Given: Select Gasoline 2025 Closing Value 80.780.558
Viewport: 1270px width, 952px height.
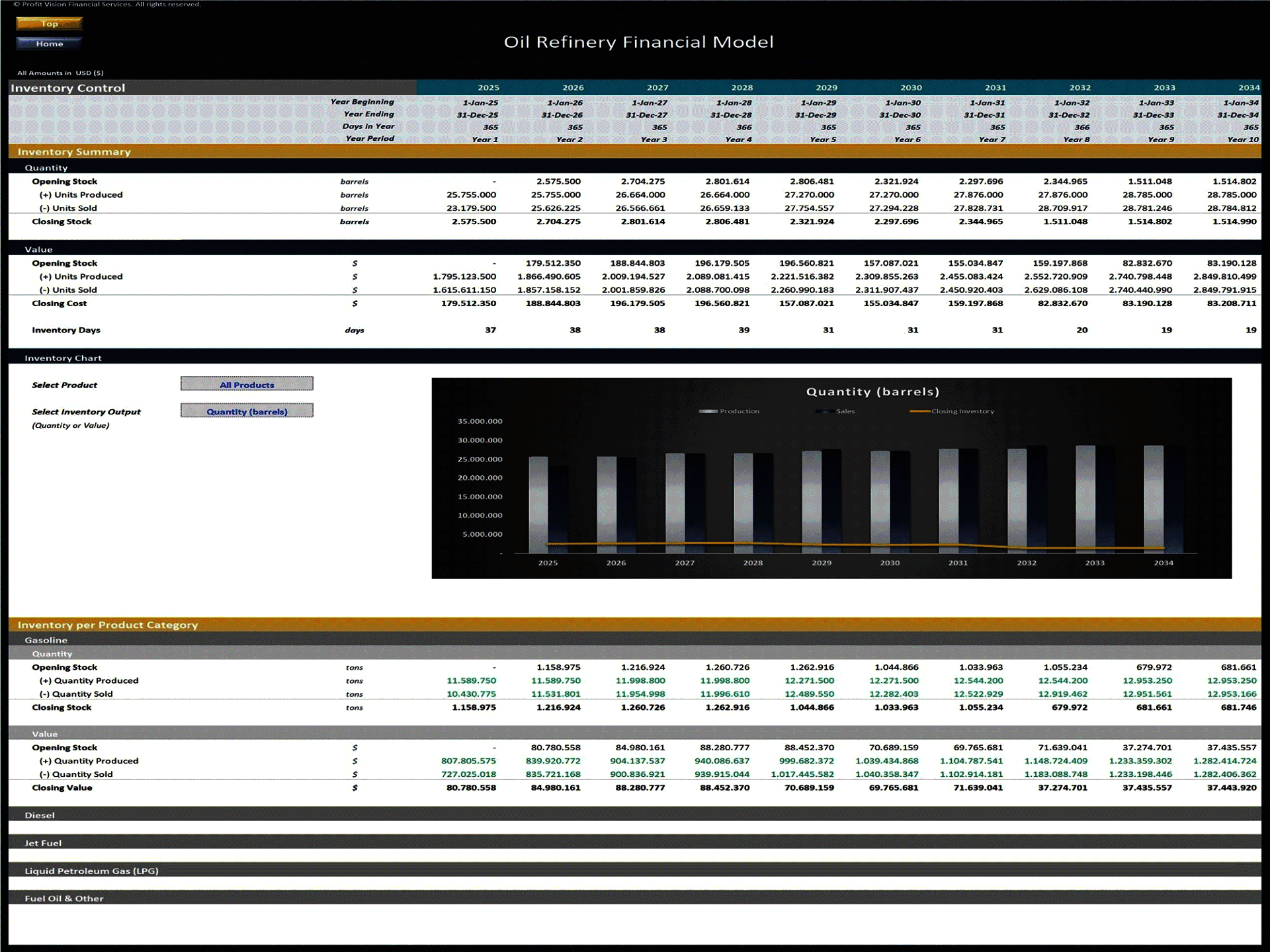Looking at the screenshot, I should pos(471,787).
